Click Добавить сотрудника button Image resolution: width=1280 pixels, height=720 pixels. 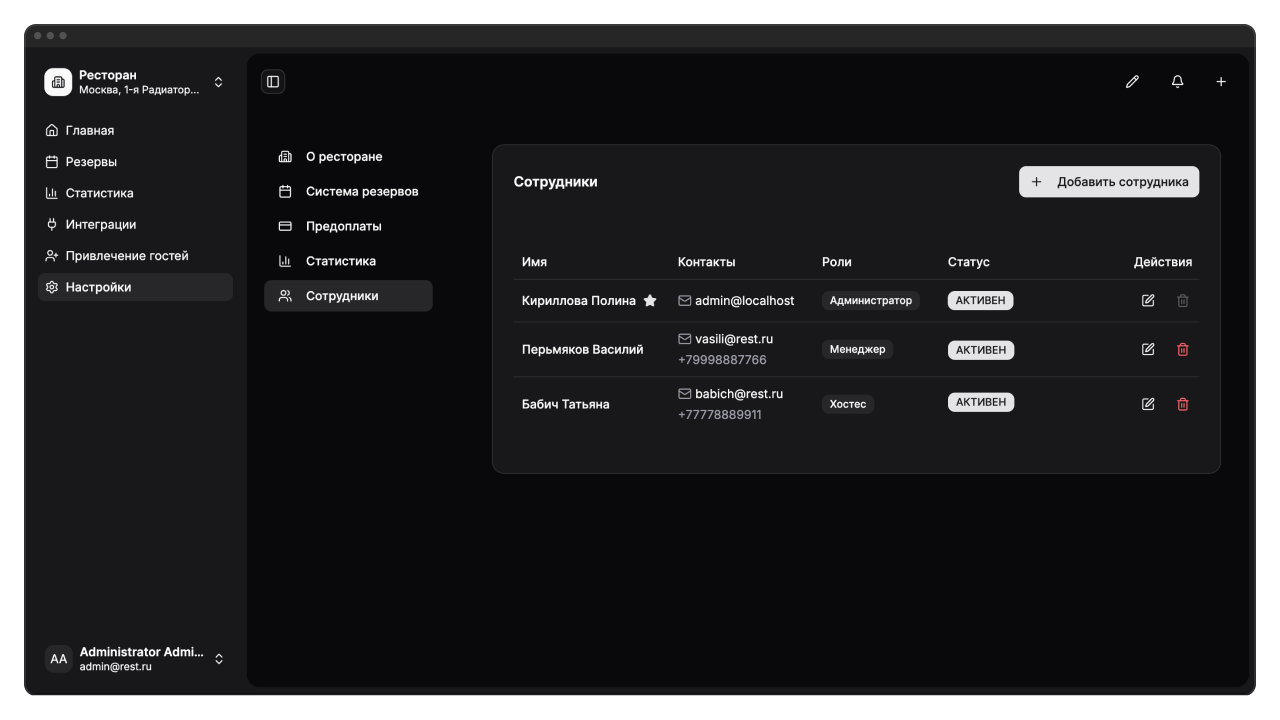click(1109, 182)
